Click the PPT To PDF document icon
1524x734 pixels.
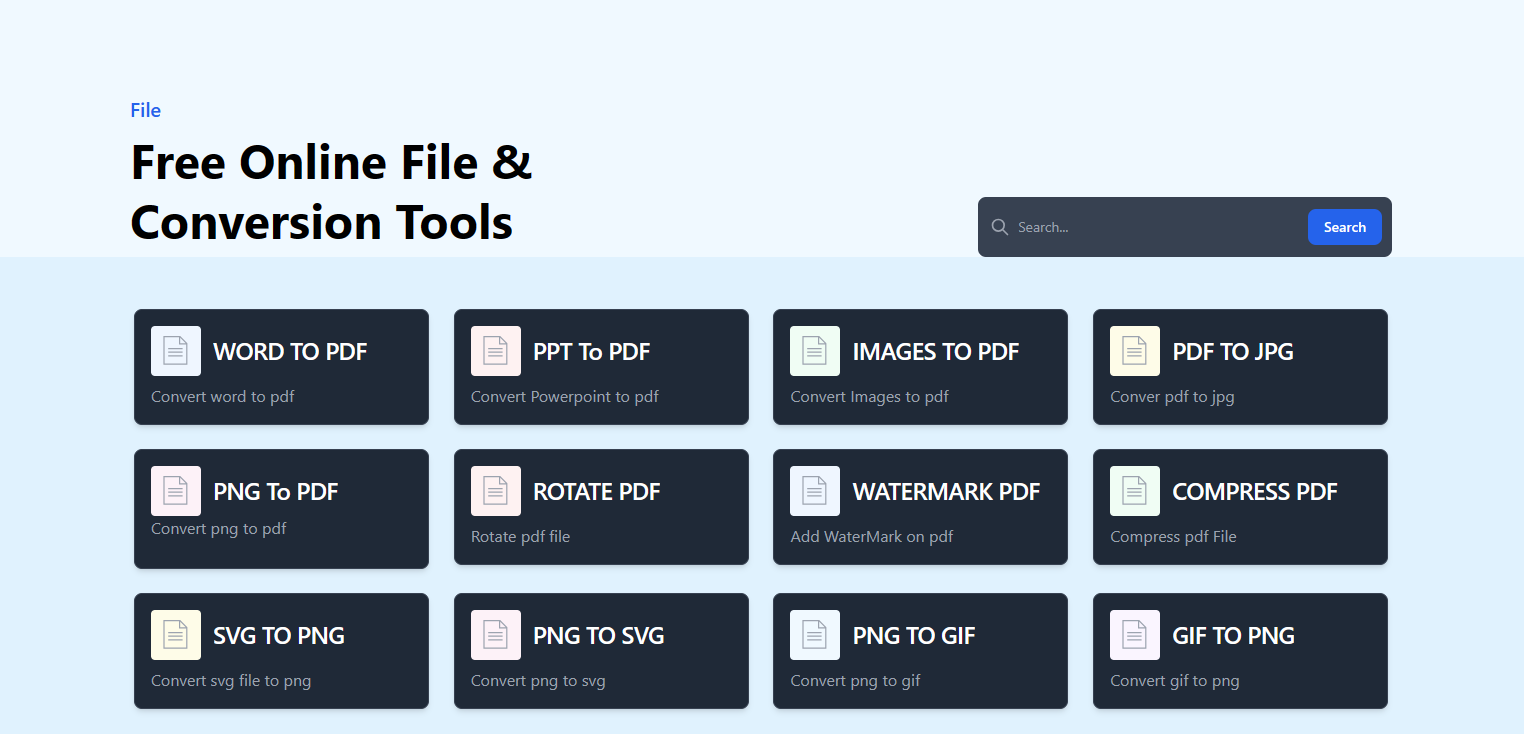496,351
